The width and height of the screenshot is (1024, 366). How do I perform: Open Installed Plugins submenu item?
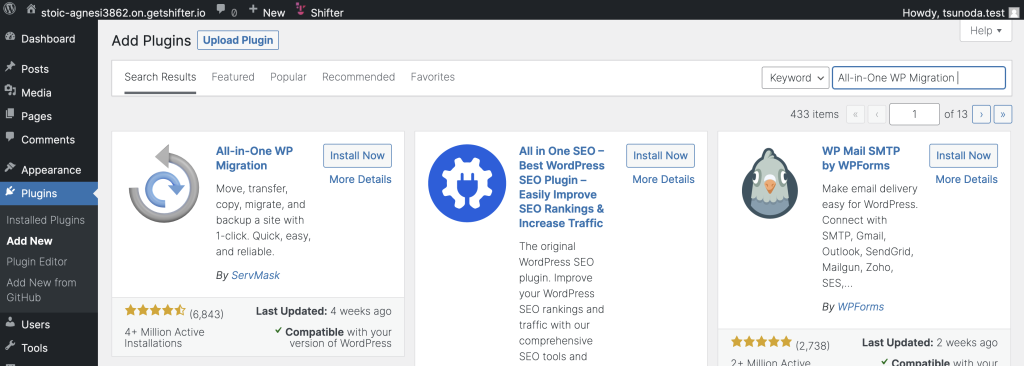point(46,220)
